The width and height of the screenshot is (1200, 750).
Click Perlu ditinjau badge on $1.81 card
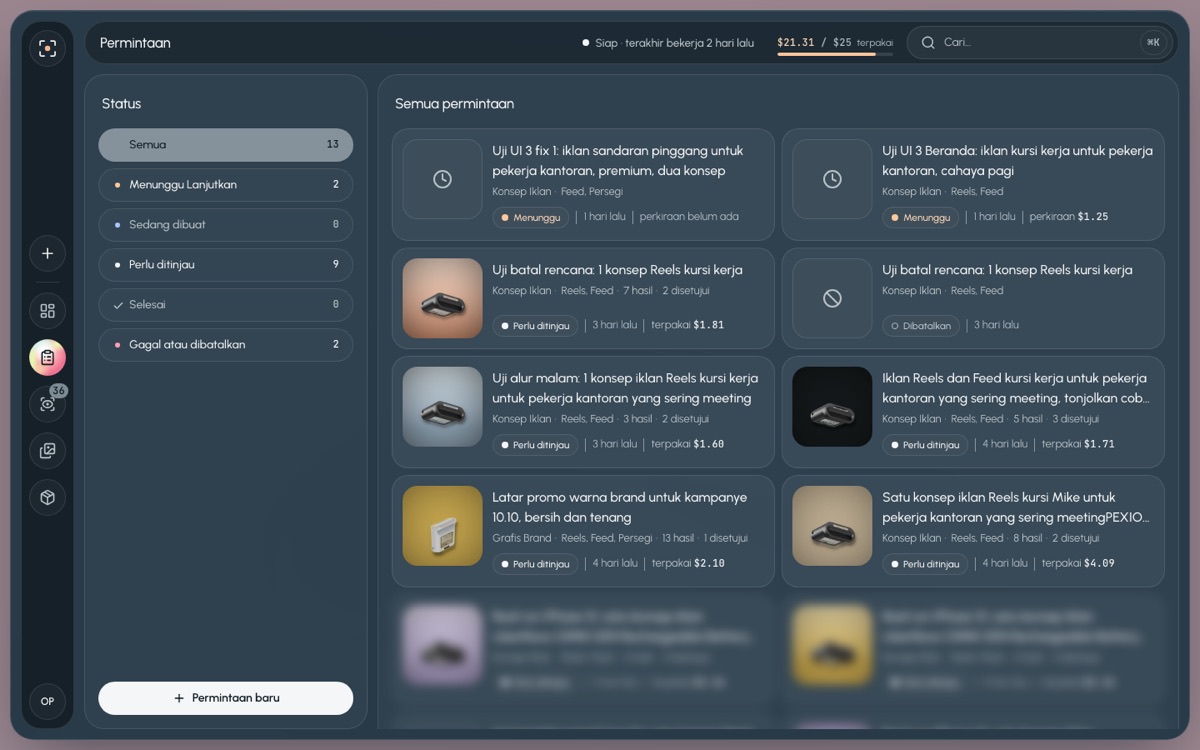click(535, 326)
